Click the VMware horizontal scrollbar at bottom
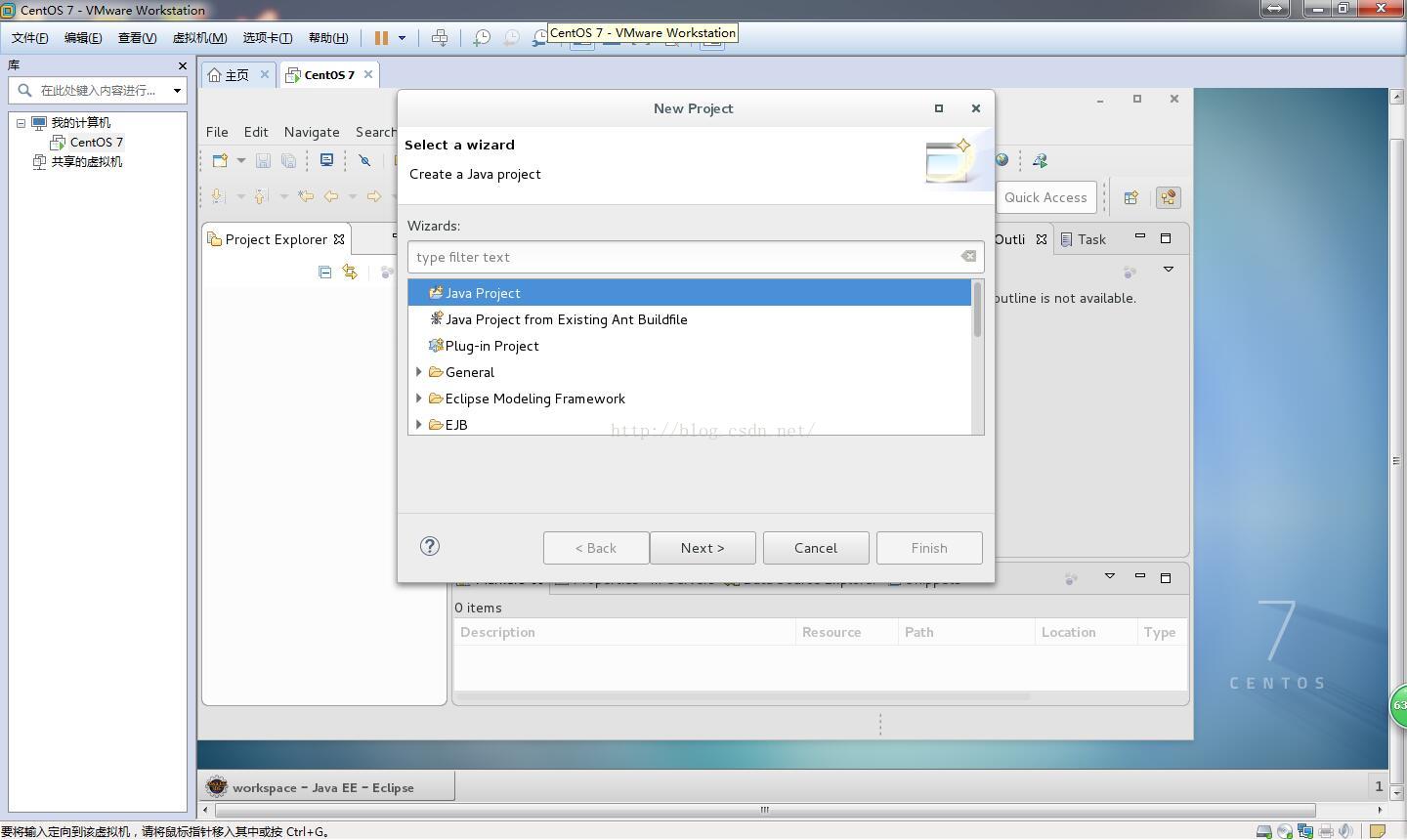The height and width of the screenshot is (840, 1407). pos(765,810)
